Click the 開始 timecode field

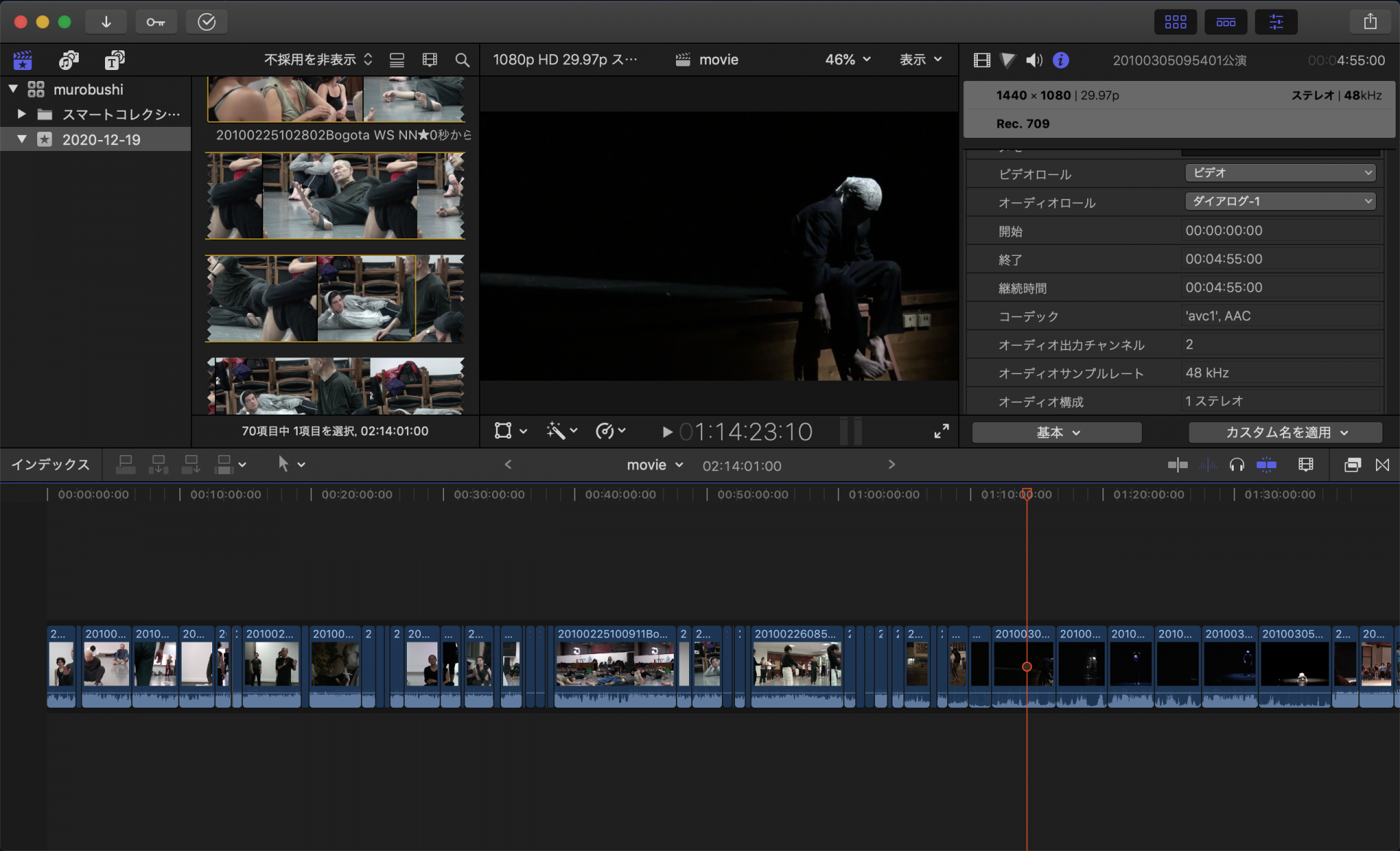coord(1281,230)
